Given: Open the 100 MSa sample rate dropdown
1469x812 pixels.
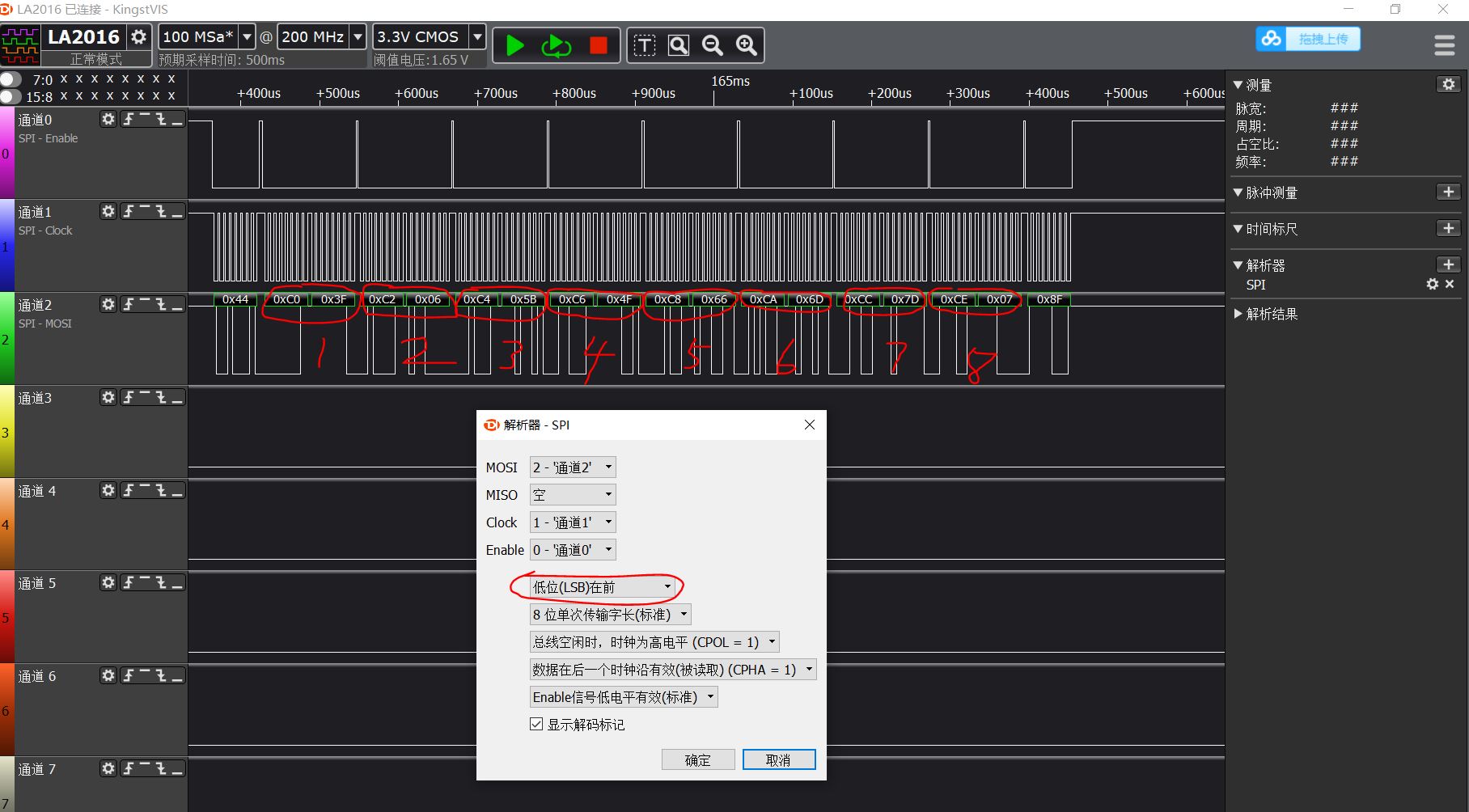Looking at the screenshot, I should (x=247, y=36).
